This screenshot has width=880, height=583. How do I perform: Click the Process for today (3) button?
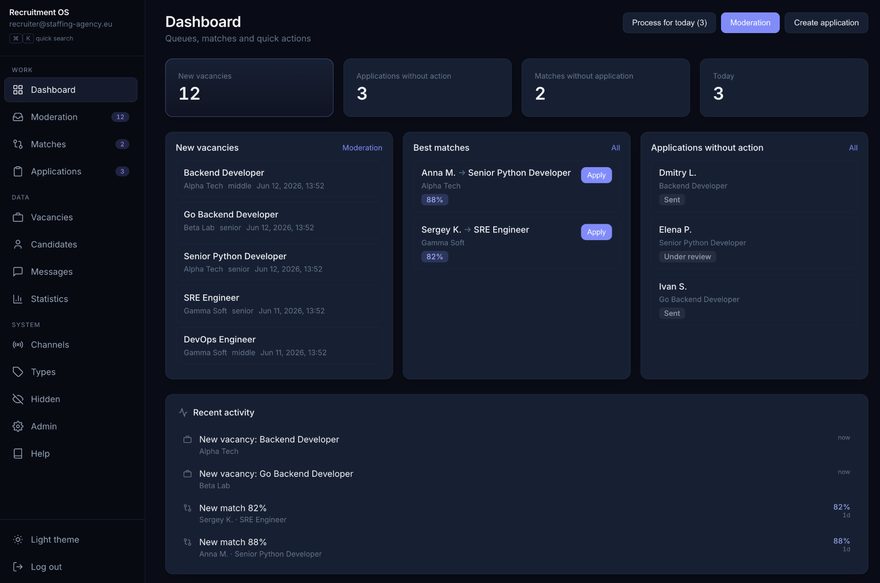(x=669, y=22)
